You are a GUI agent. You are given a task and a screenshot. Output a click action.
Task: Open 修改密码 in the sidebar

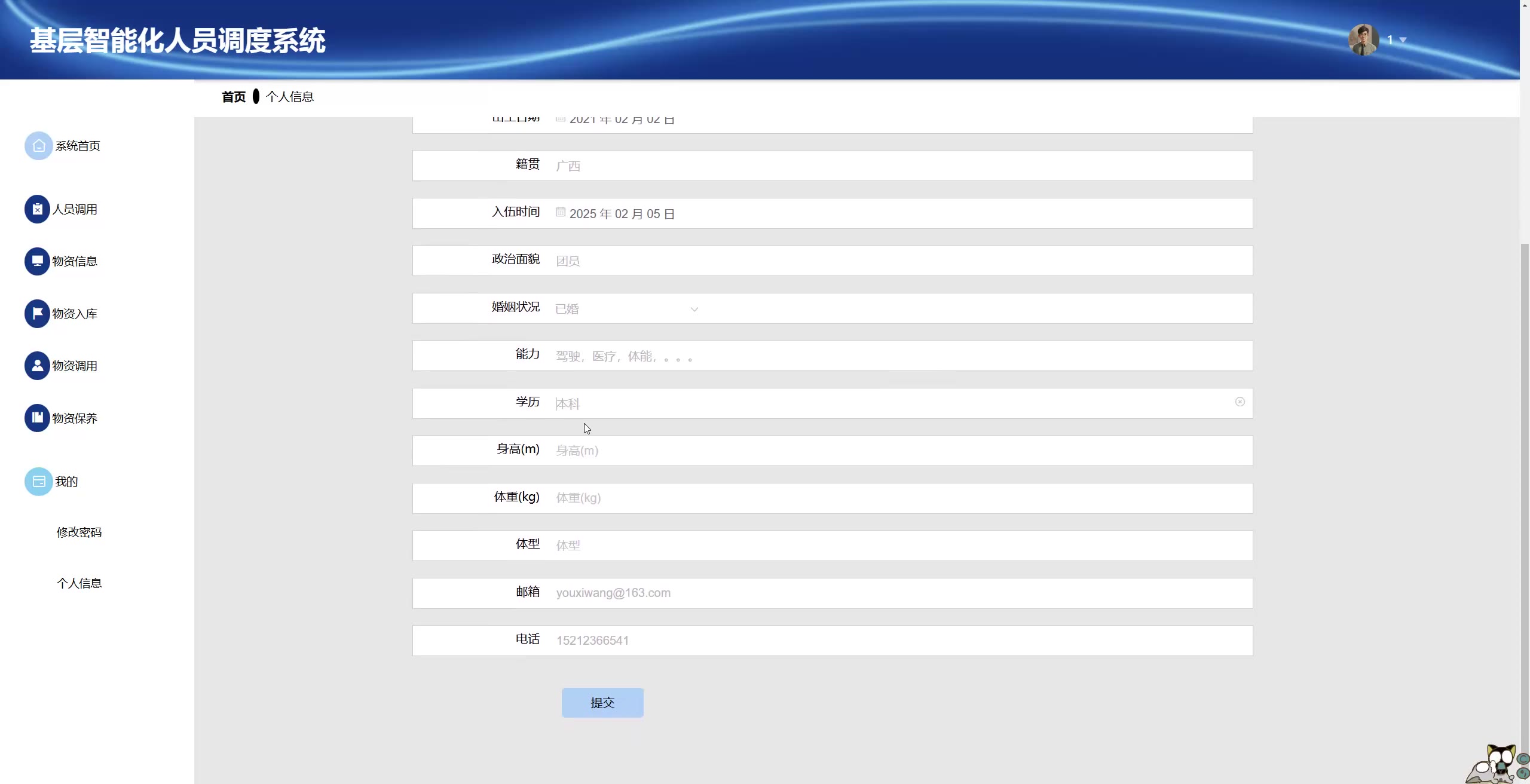[x=79, y=532]
